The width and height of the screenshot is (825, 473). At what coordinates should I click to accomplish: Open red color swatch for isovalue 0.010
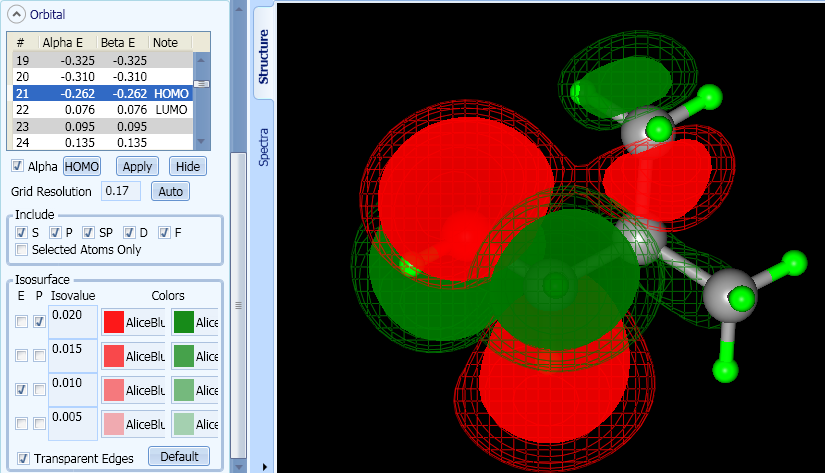[x=114, y=390]
